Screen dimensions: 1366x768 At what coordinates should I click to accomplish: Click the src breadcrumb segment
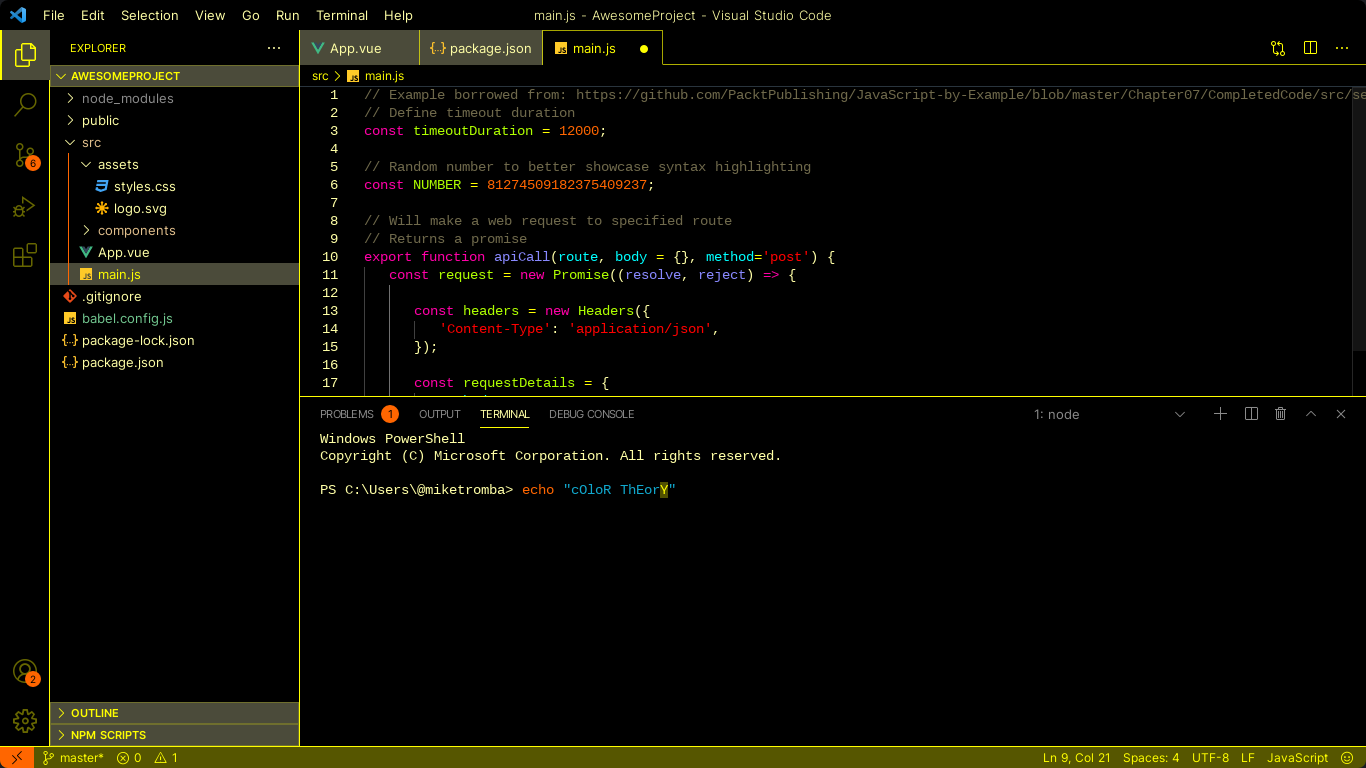(320, 76)
